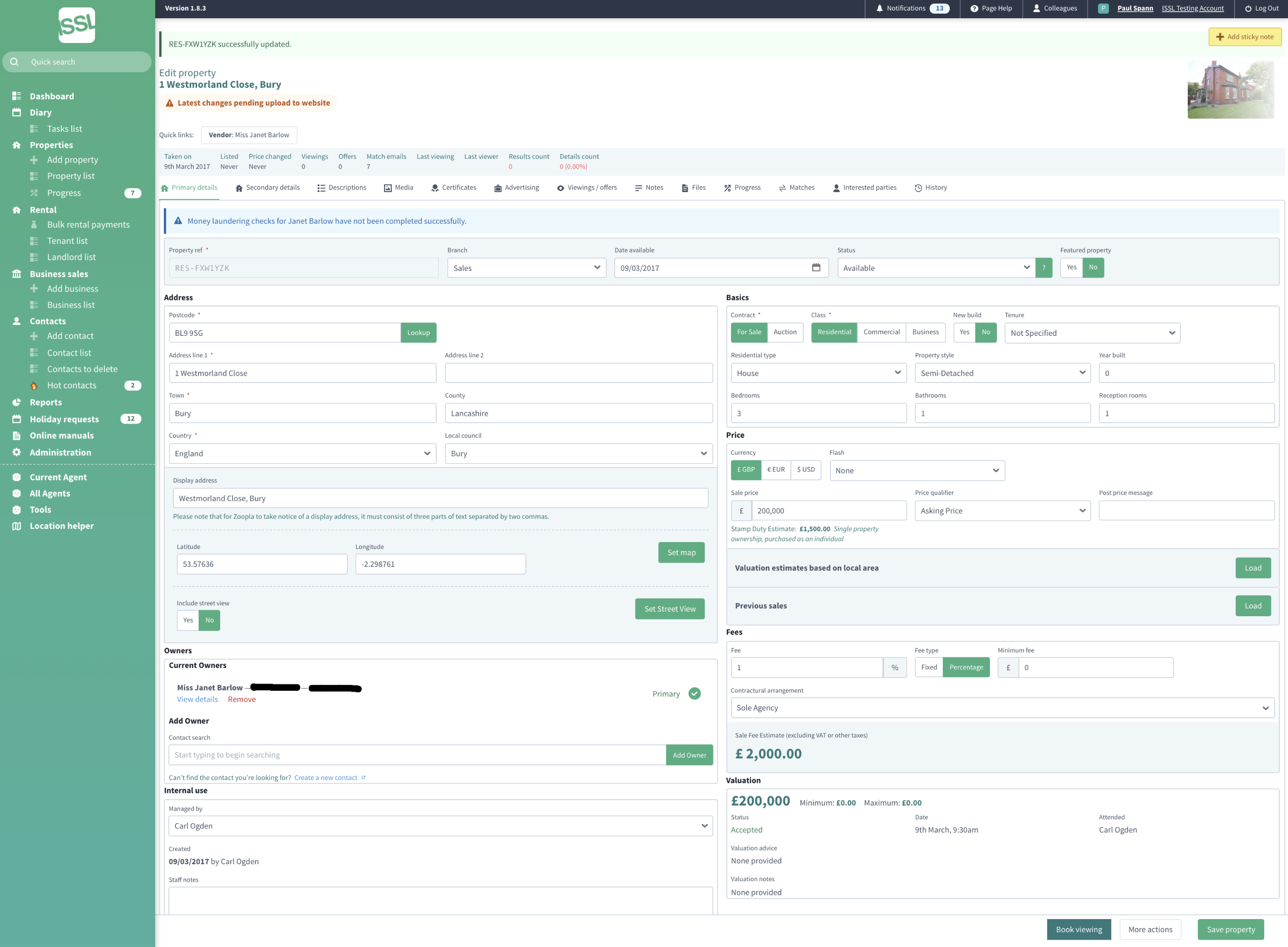Click the Quick search magnifier icon
The image size is (1288, 947).
coord(14,62)
